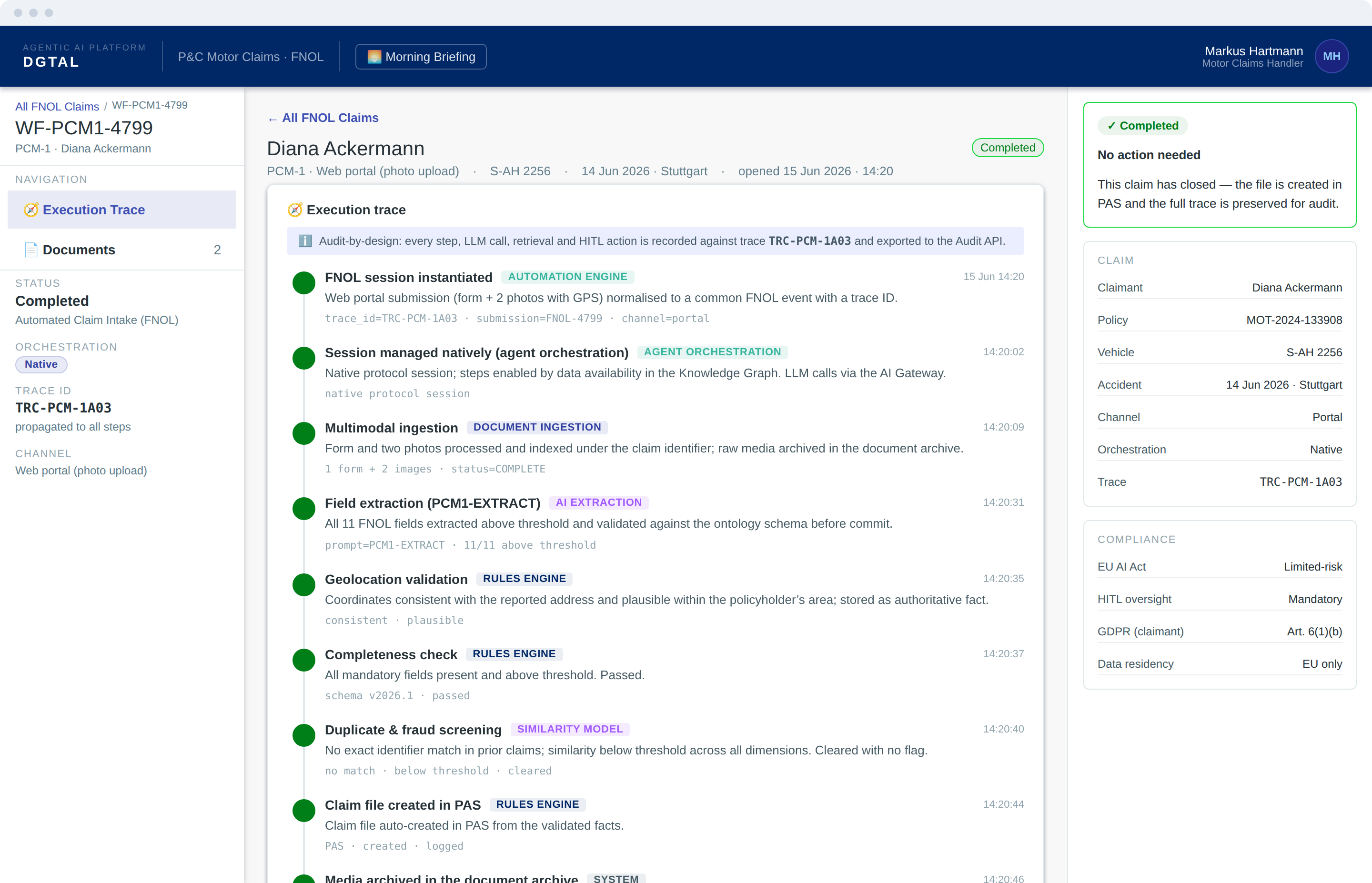Select the Claim file created in PAS marker
The height and width of the screenshot is (883, 1372).
[x=304, y=810]
